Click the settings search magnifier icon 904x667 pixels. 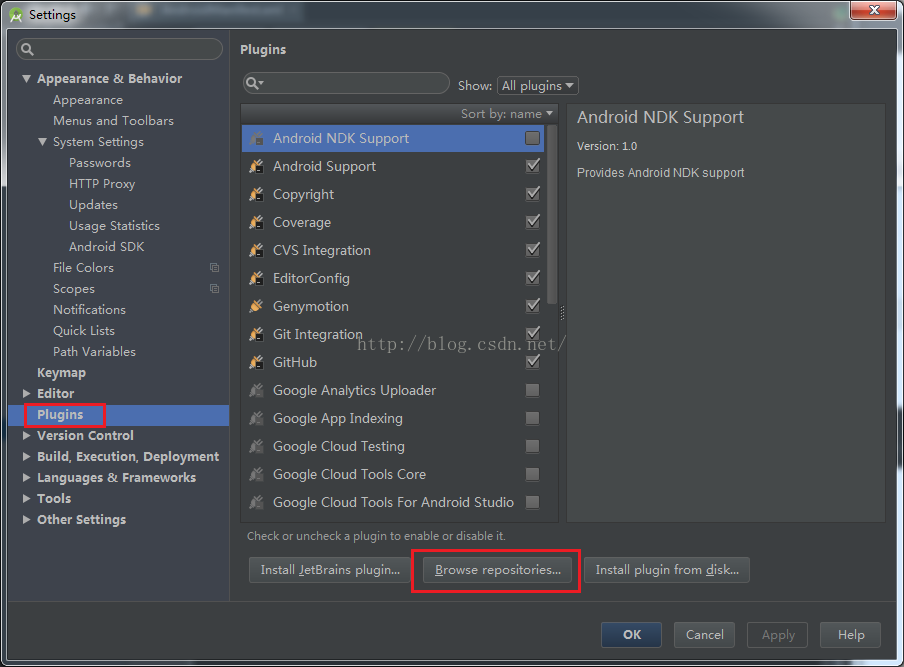[x=27, y=50]
